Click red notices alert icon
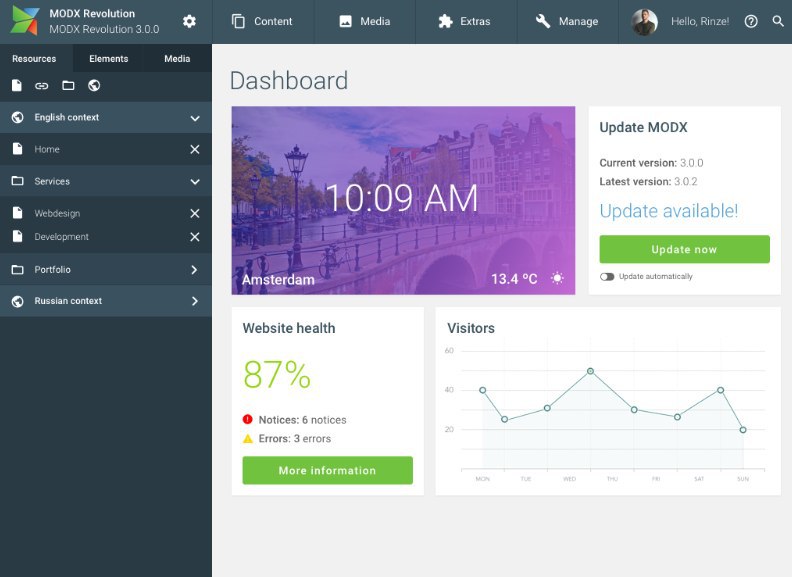Viewport: 792px width, 577px height. pos(248,419)
